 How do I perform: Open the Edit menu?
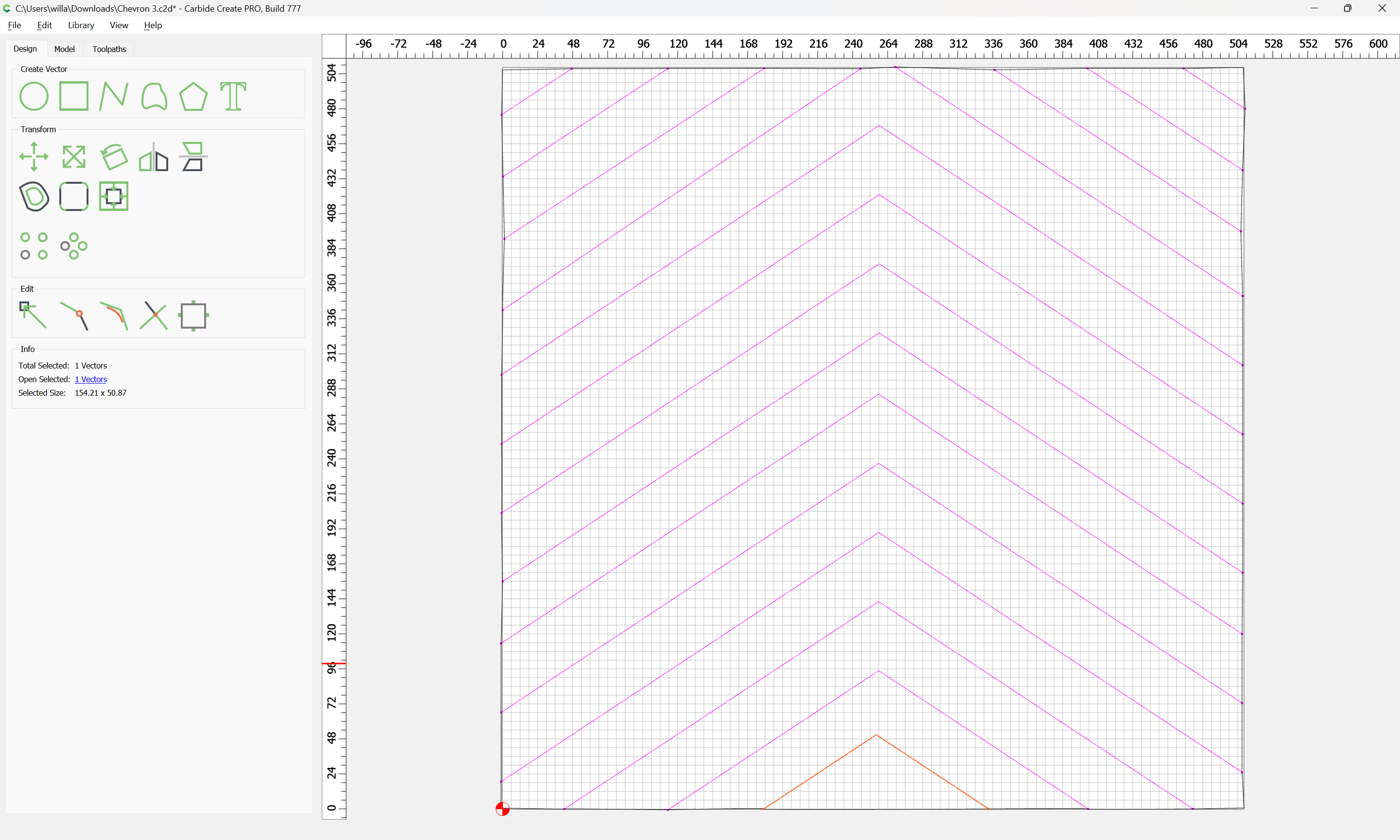point(45,25)
